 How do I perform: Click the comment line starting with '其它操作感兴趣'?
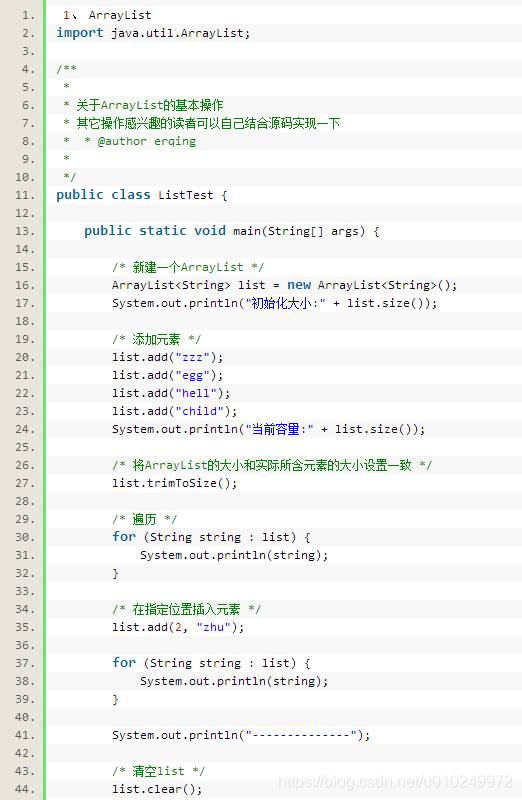[x=202, y=123]
